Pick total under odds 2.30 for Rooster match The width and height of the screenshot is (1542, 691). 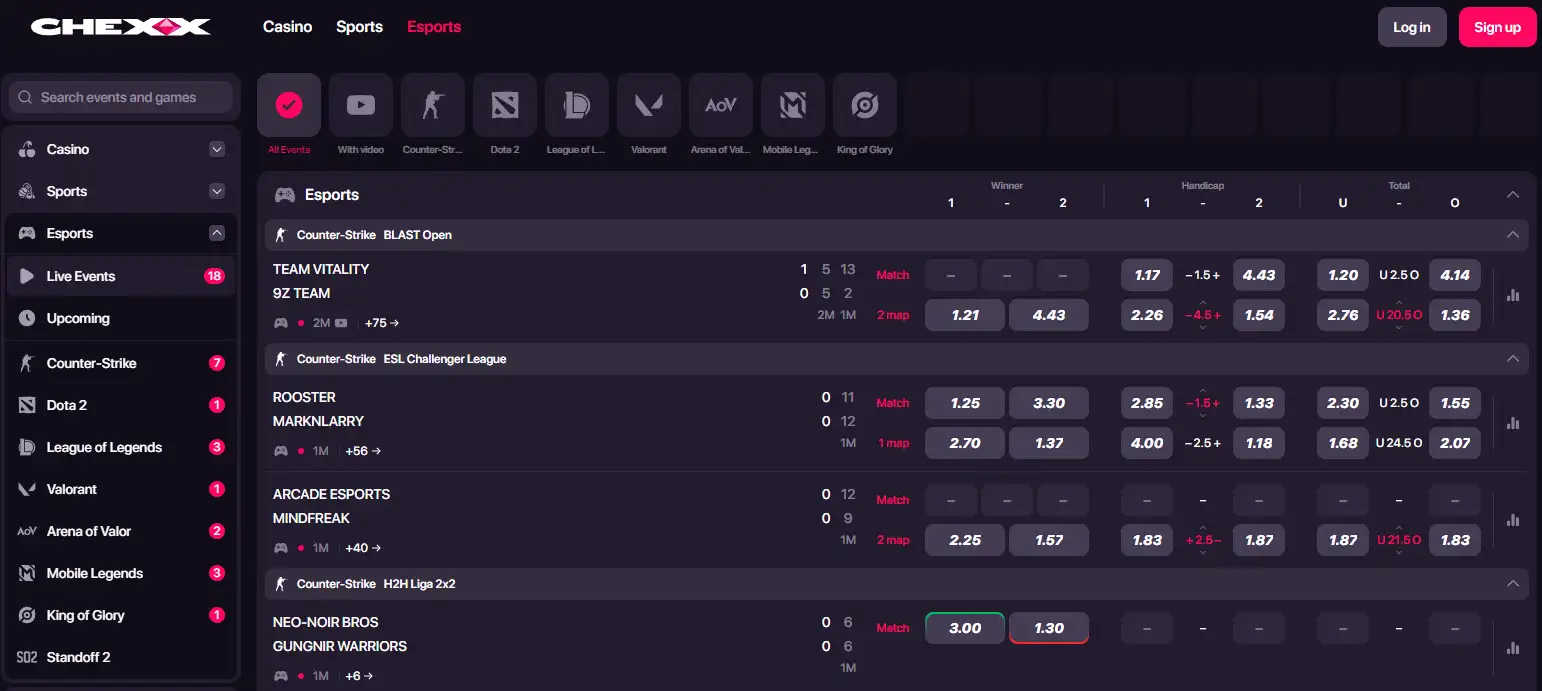pos(1343,403)
